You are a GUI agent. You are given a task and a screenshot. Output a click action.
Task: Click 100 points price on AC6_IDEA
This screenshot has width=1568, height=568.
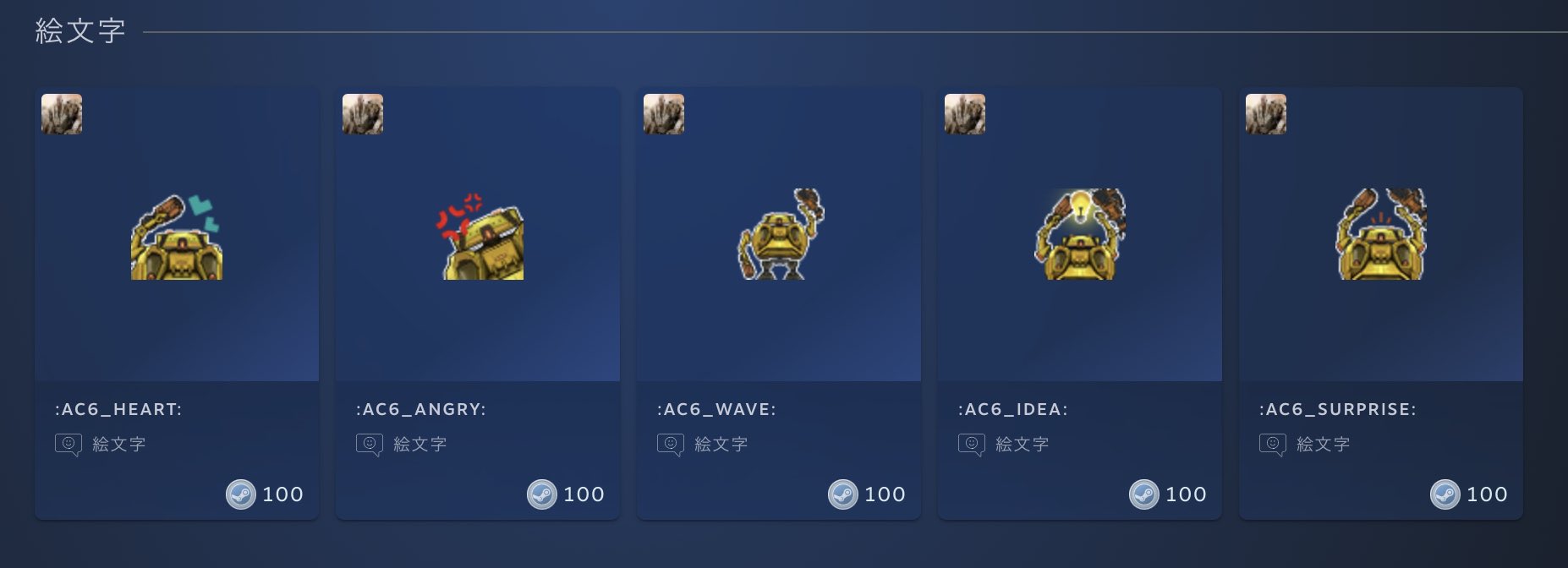[1187, 494]
